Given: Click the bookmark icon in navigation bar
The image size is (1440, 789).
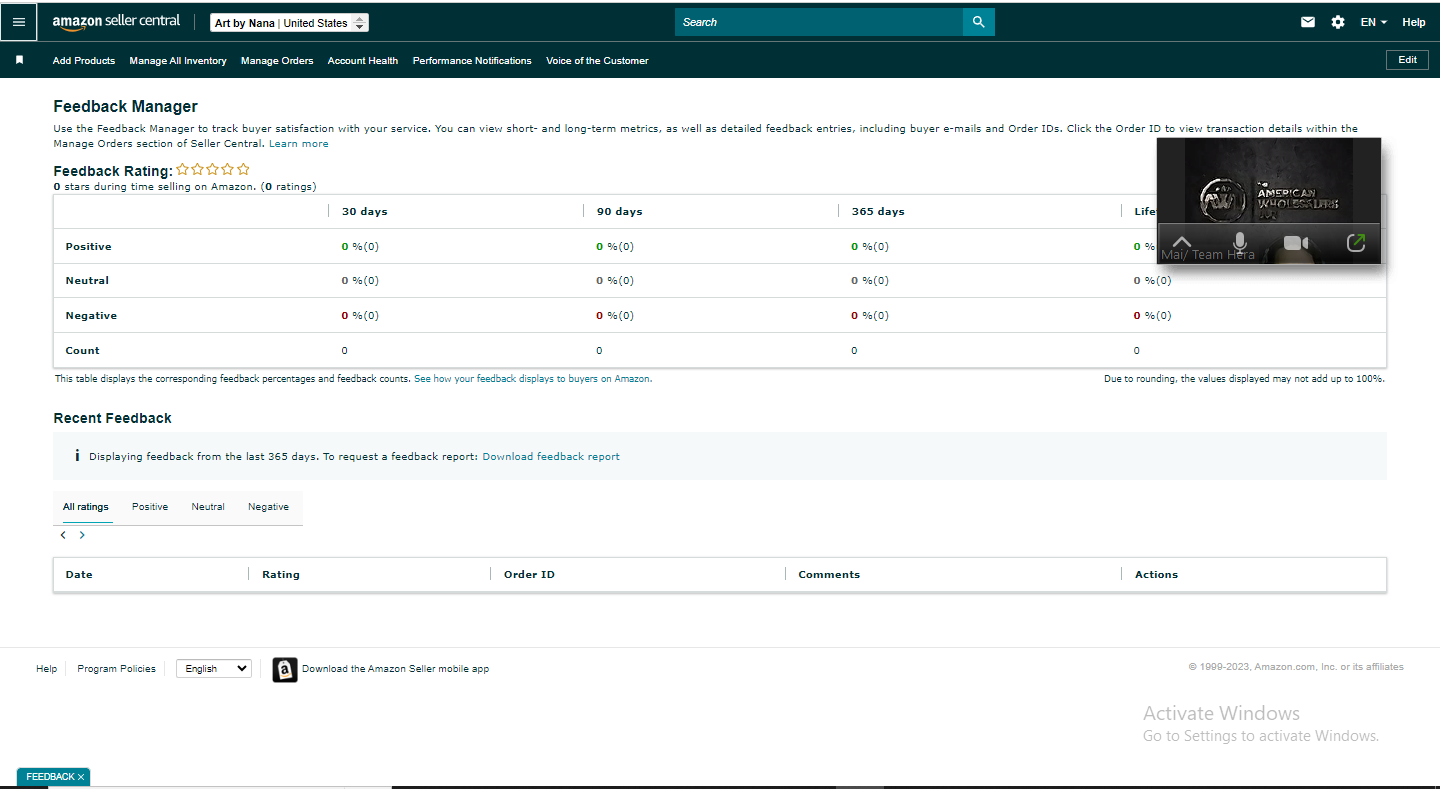Looking at the screenshot, I should [x=19, y=60].
